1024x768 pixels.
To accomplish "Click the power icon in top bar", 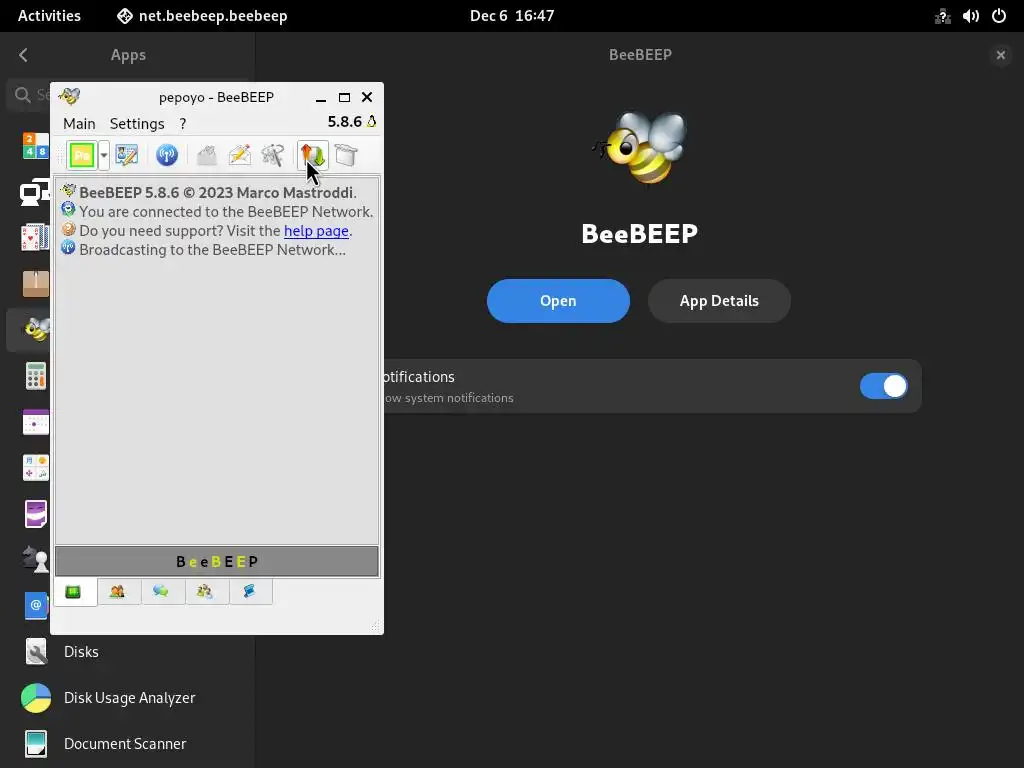I will [999, 16].
